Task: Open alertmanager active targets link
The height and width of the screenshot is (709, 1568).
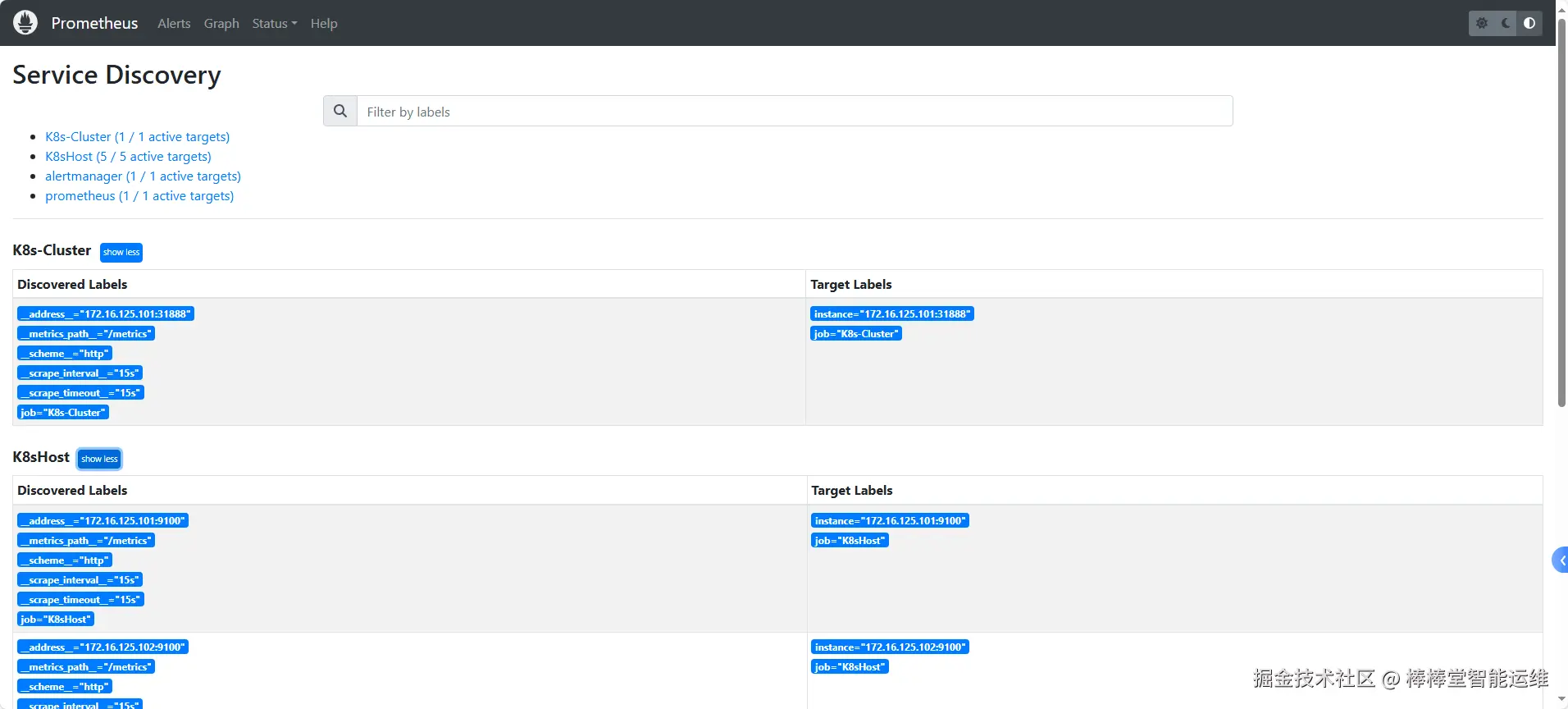Action: click(143, 176)
